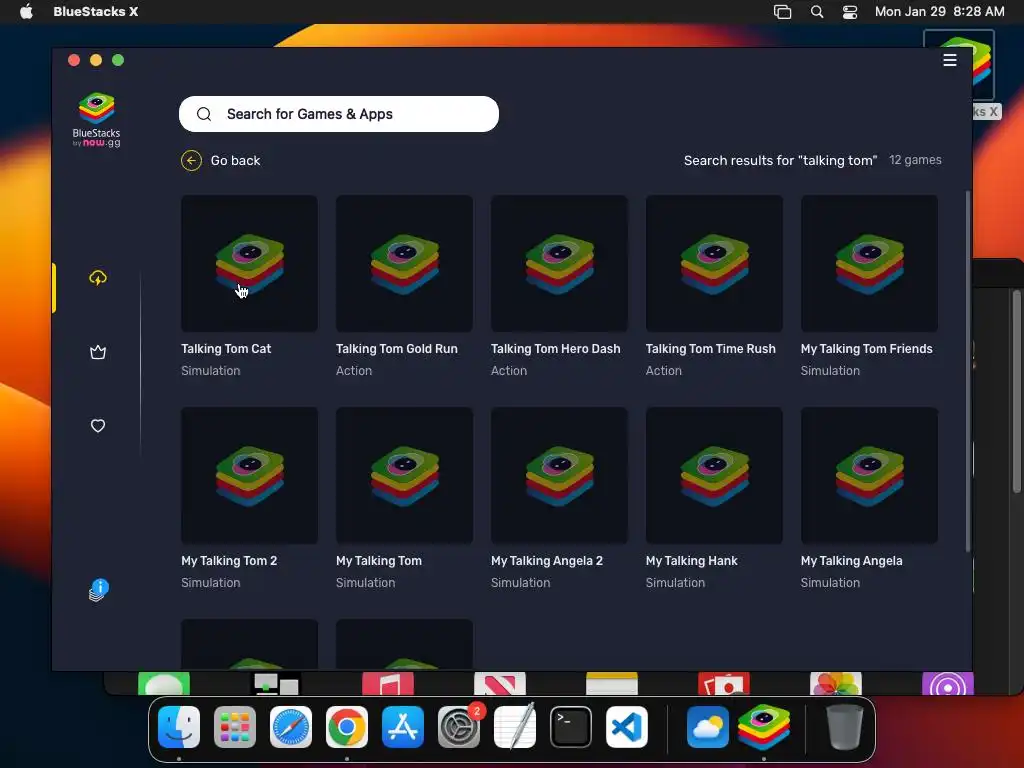Viewport: 1024px width, 768px height.
Task: Click the My Talking Angela 2 title
Action: click(547, 561)
